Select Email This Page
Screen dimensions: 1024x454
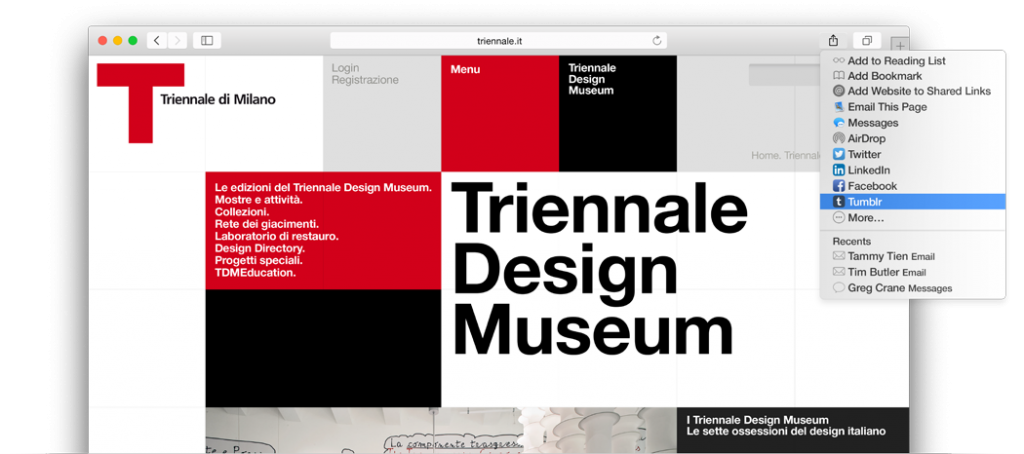pos(912,107)
